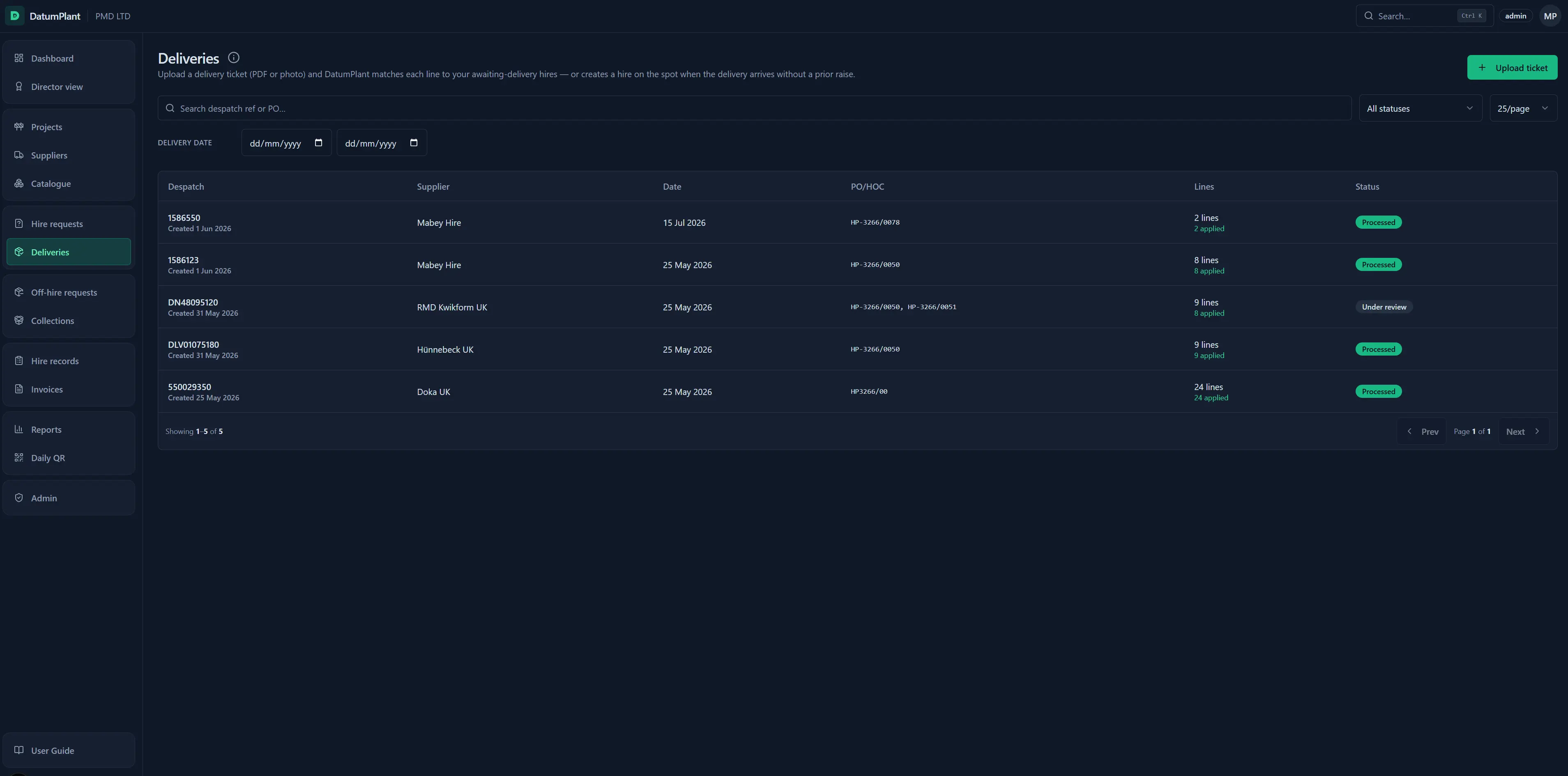Open despatch 1586123 row

[857, 264]
